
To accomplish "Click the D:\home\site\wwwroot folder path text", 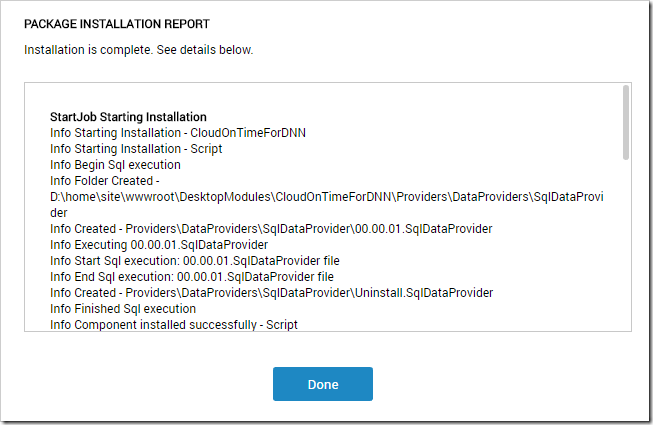I will click(327, 196).
